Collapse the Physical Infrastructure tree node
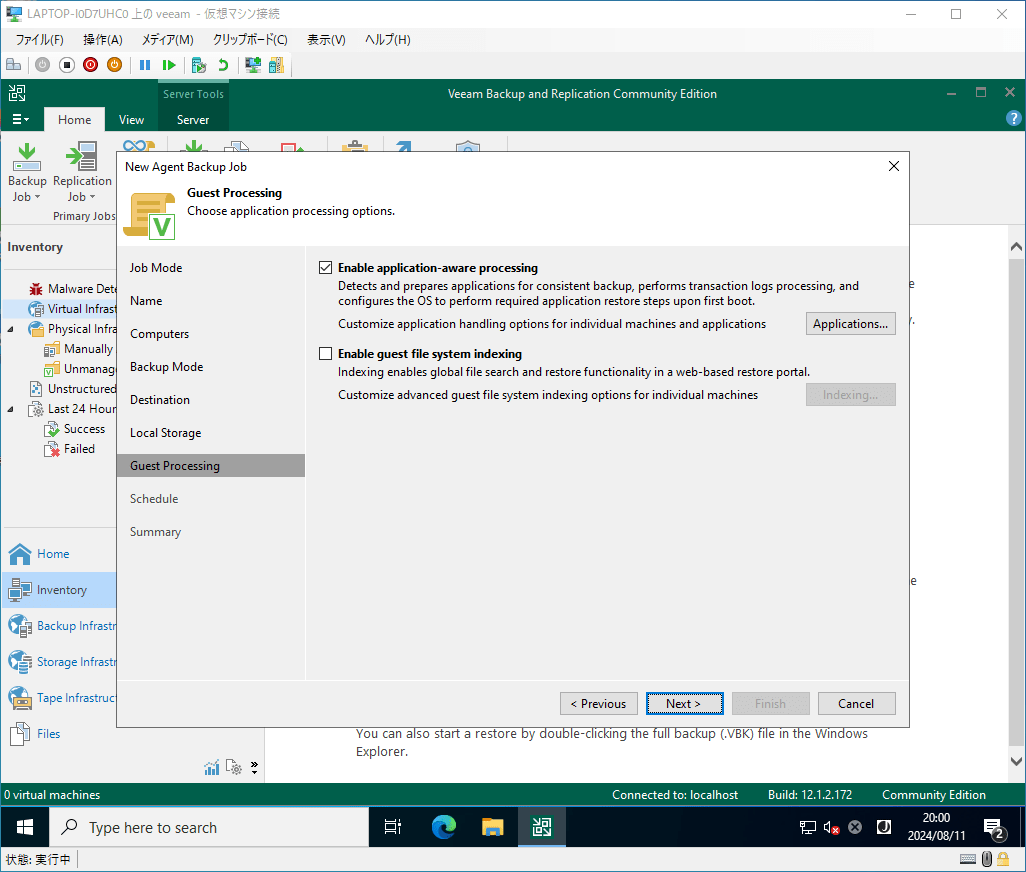Screen dimensions: 1026x872 [x=10, y=329]
